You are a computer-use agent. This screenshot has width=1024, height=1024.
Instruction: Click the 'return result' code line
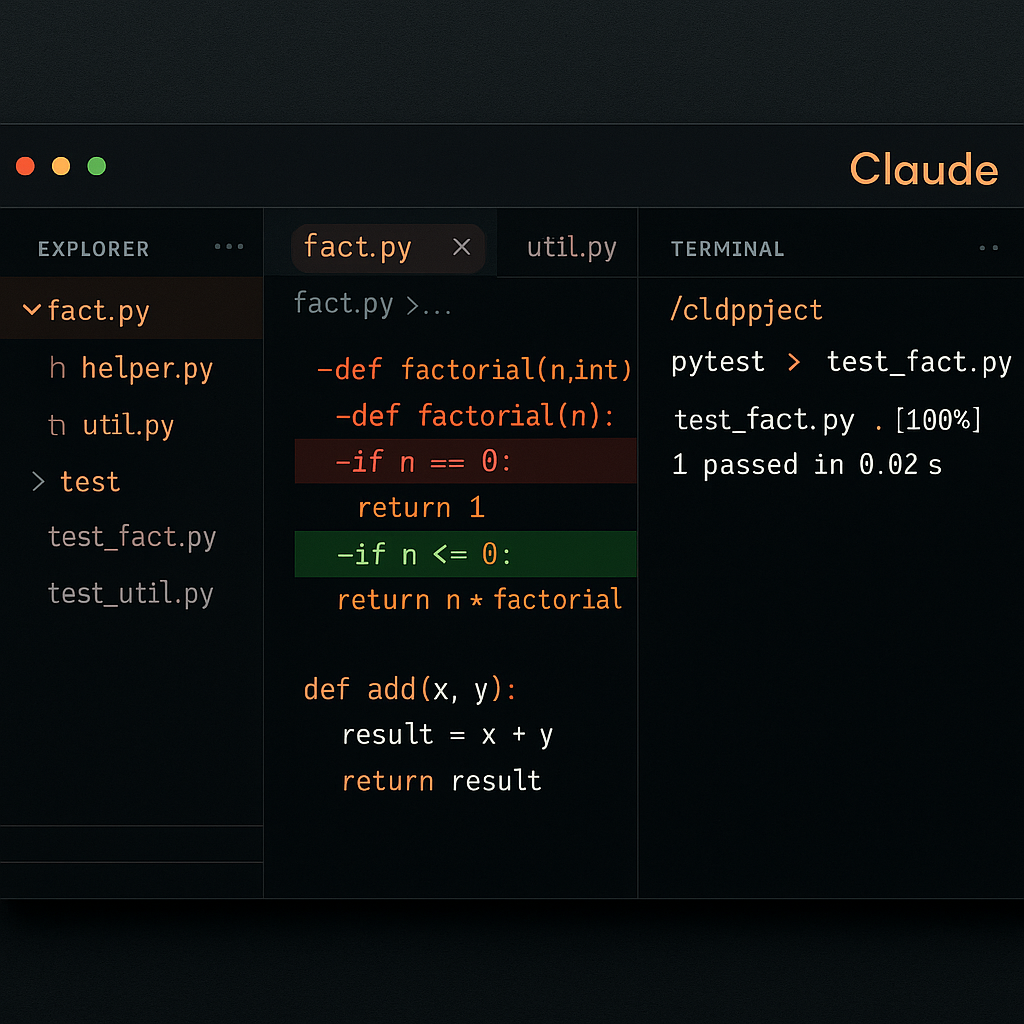441,780
